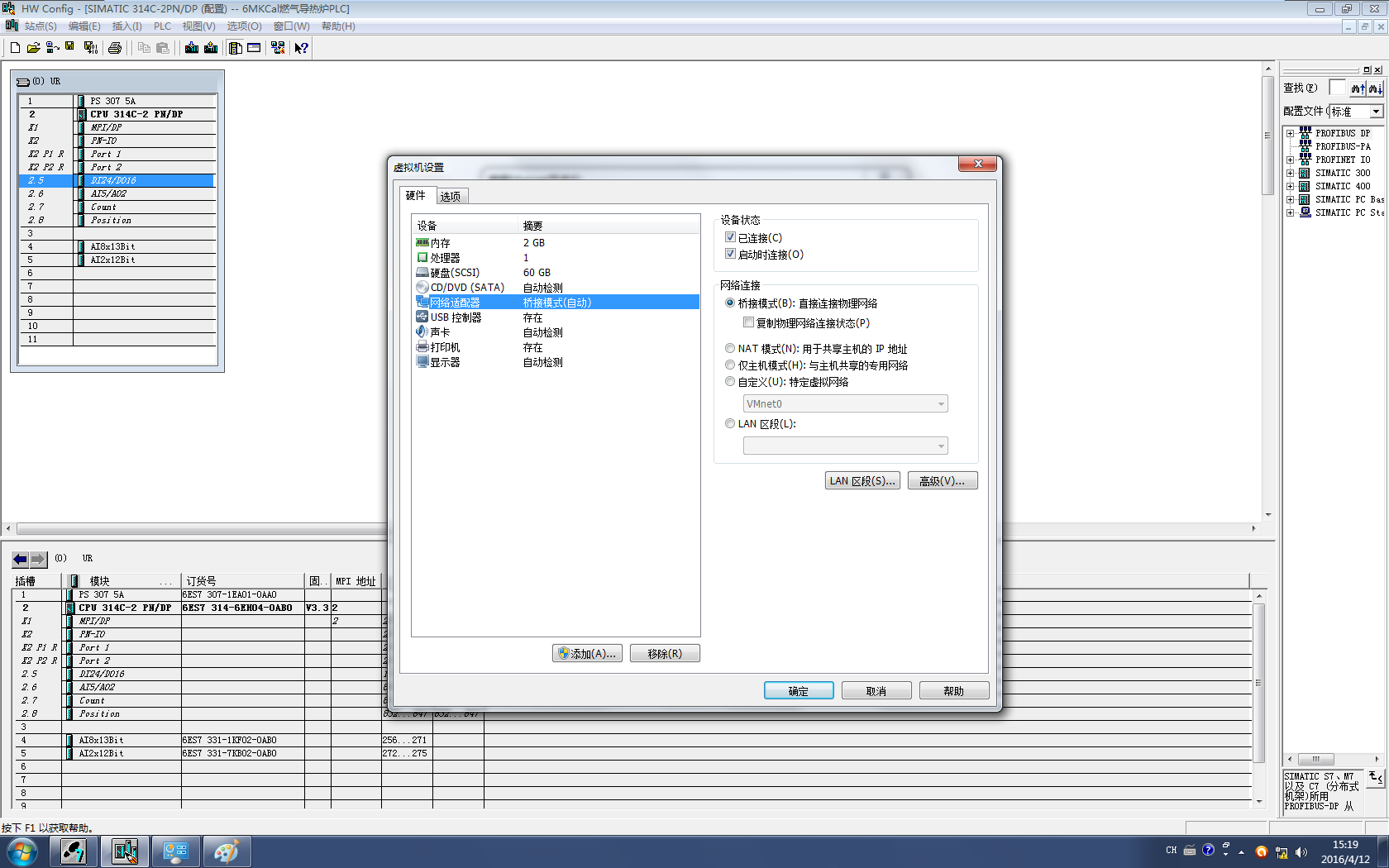Click the Configure Network toolbar icon
1389x868 pixels.
point(278,48)
